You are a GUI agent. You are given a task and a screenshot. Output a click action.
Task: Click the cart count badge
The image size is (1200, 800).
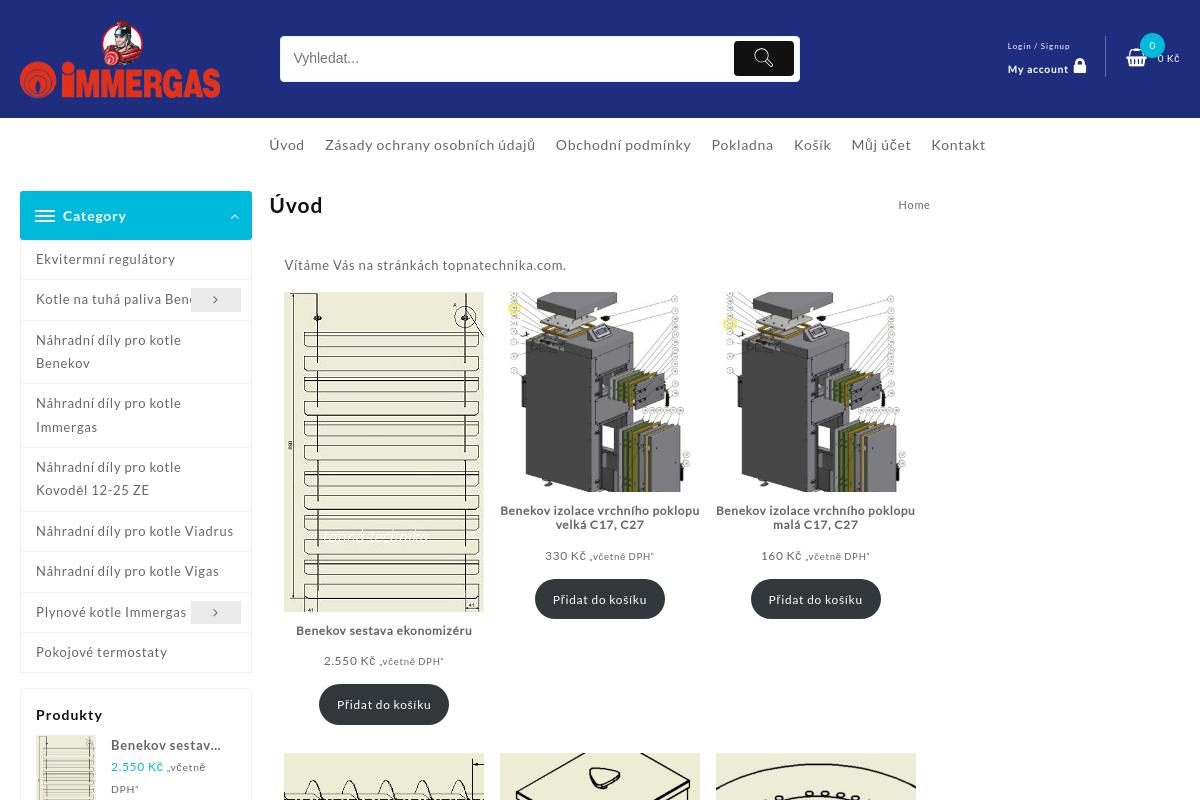1152,45
